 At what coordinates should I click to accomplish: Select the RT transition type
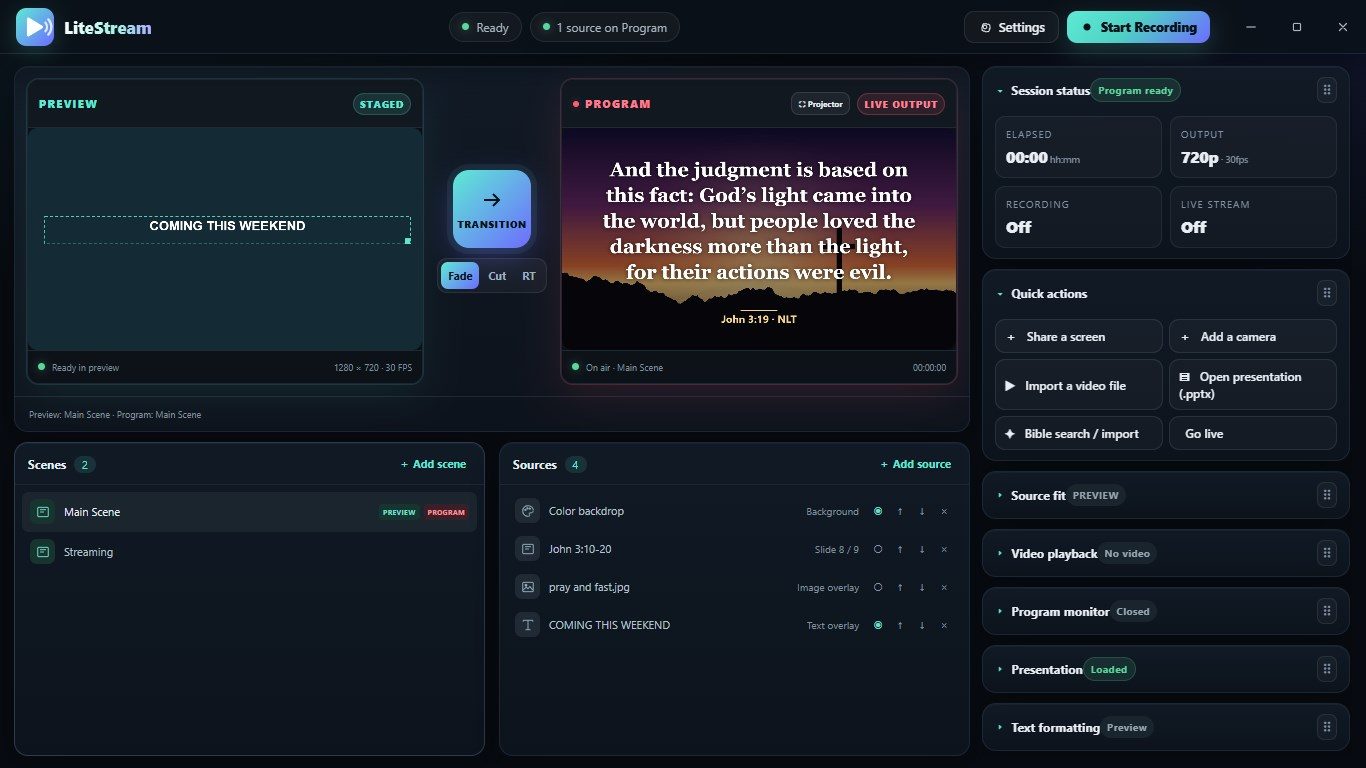(x=529, y=276)
